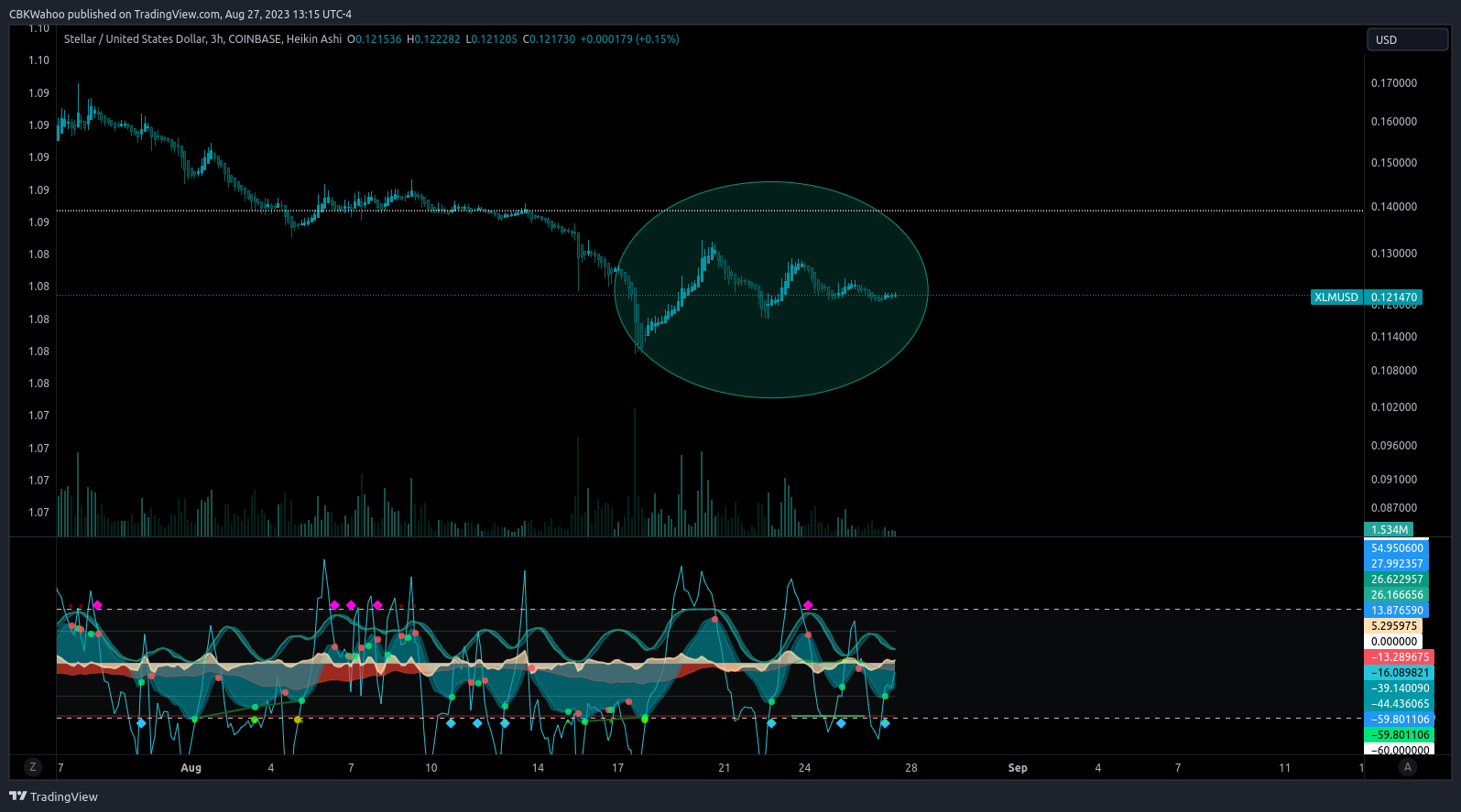Click the low value L0.121205

[x=492, y=39]
